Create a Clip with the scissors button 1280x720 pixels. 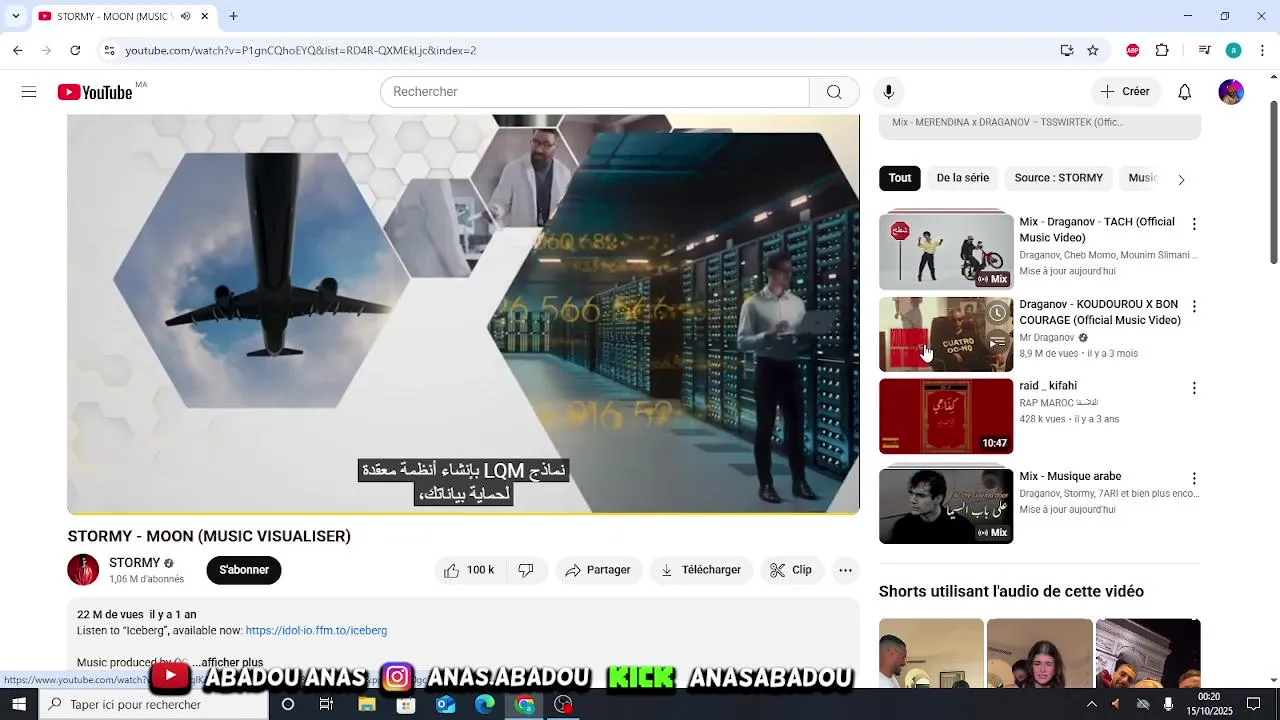791,570
